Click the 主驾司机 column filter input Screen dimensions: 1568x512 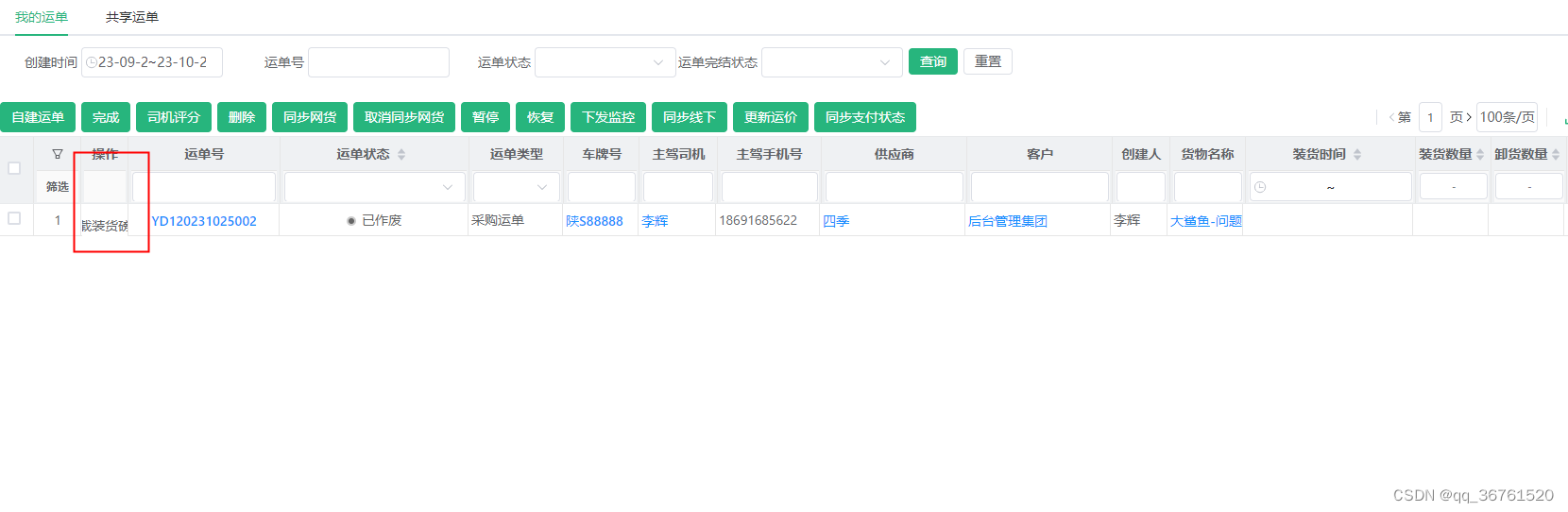click(x=678, y=187)
